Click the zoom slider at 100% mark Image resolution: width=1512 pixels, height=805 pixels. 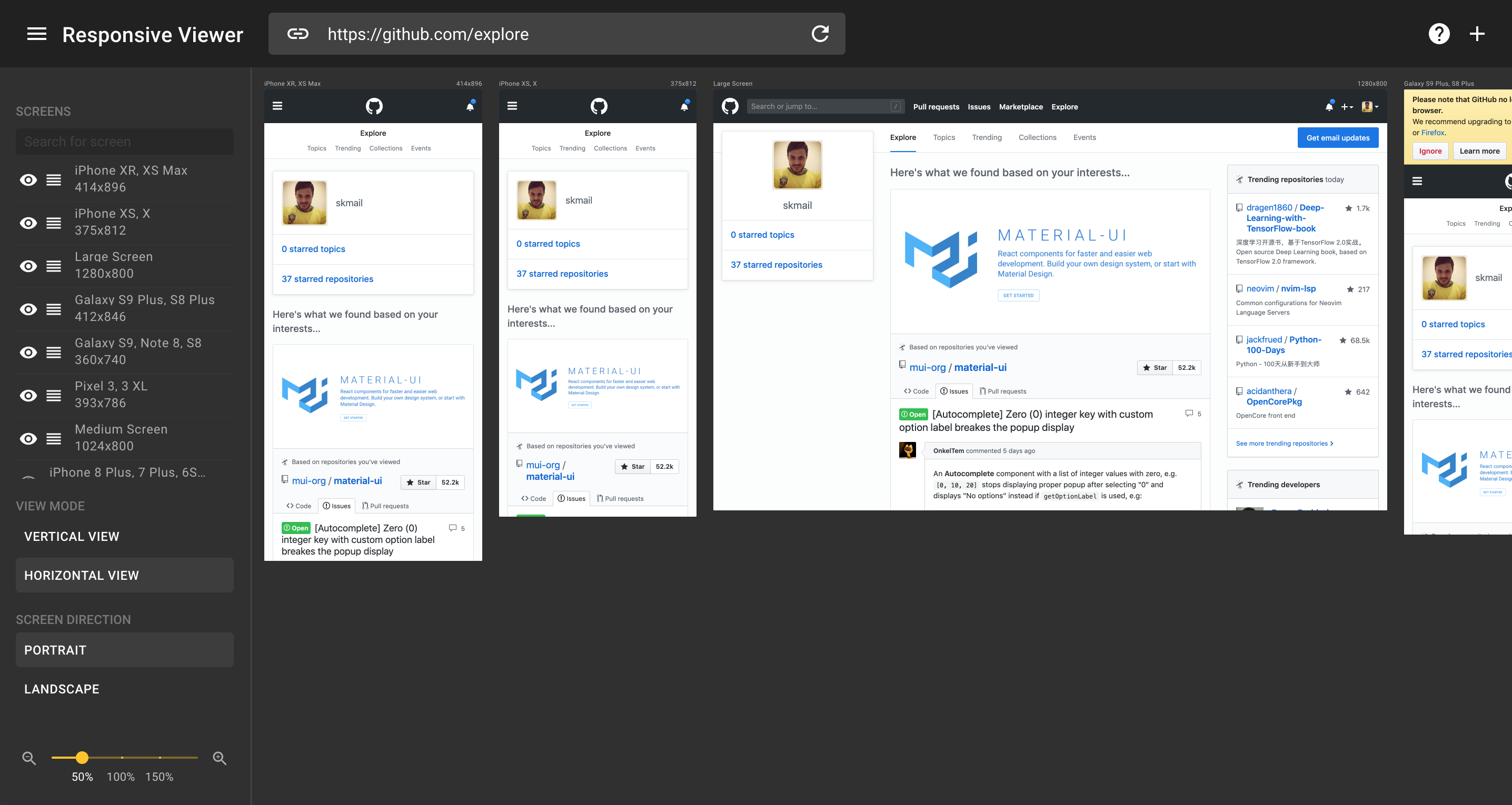pos(122,758)
